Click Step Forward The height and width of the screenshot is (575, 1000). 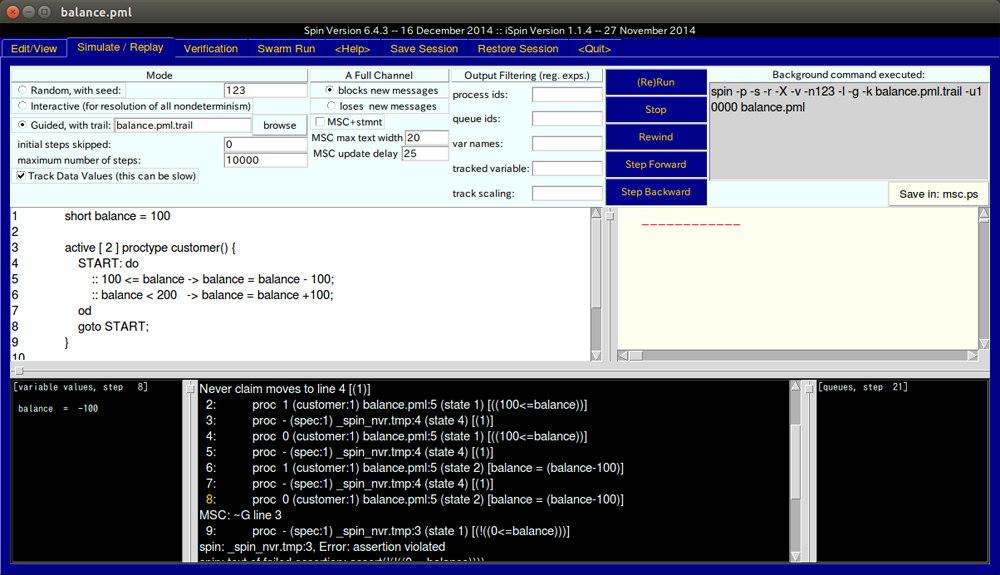coord(656,164)
